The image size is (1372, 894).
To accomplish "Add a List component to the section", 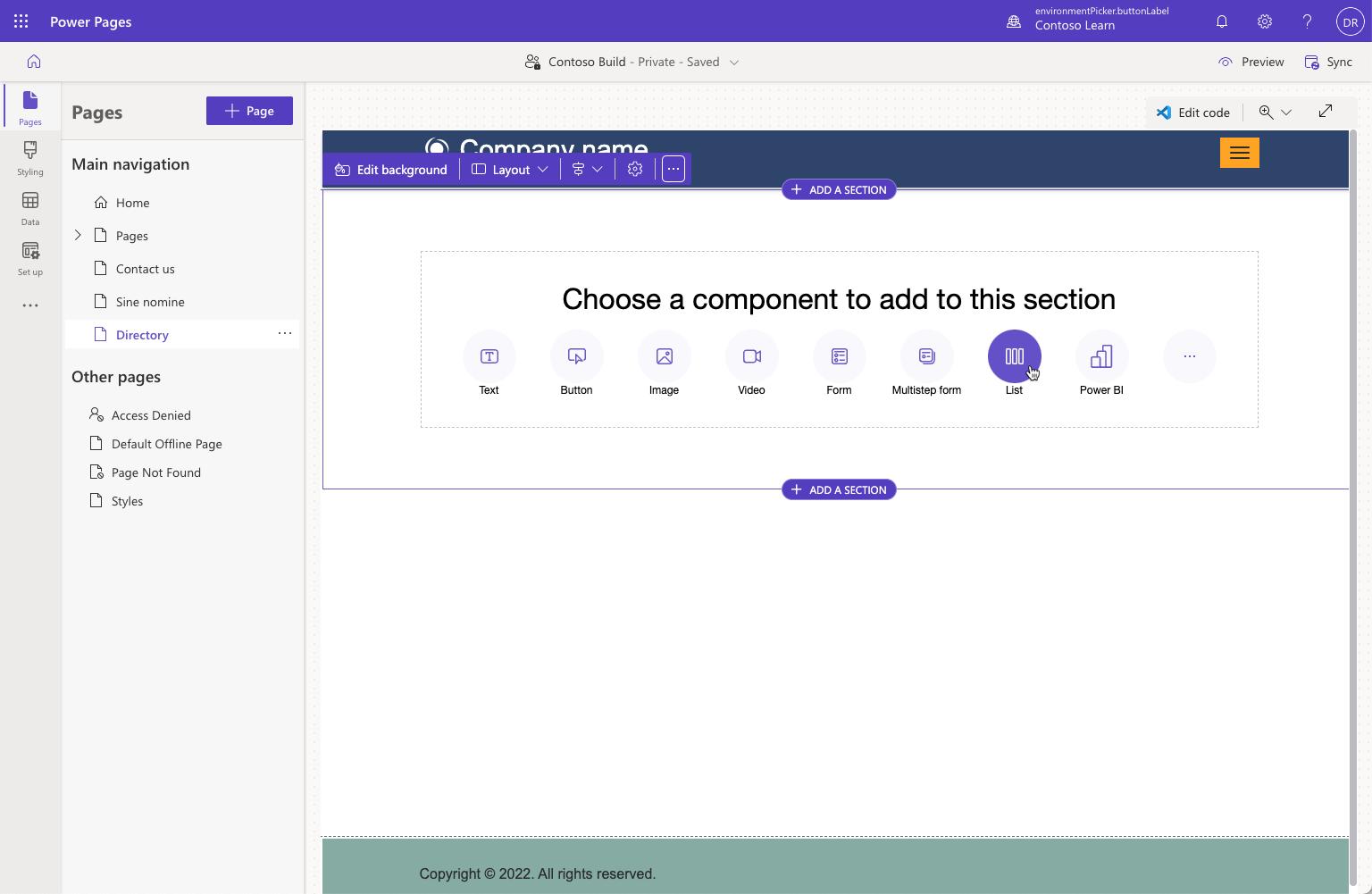I will point(1014,355).
